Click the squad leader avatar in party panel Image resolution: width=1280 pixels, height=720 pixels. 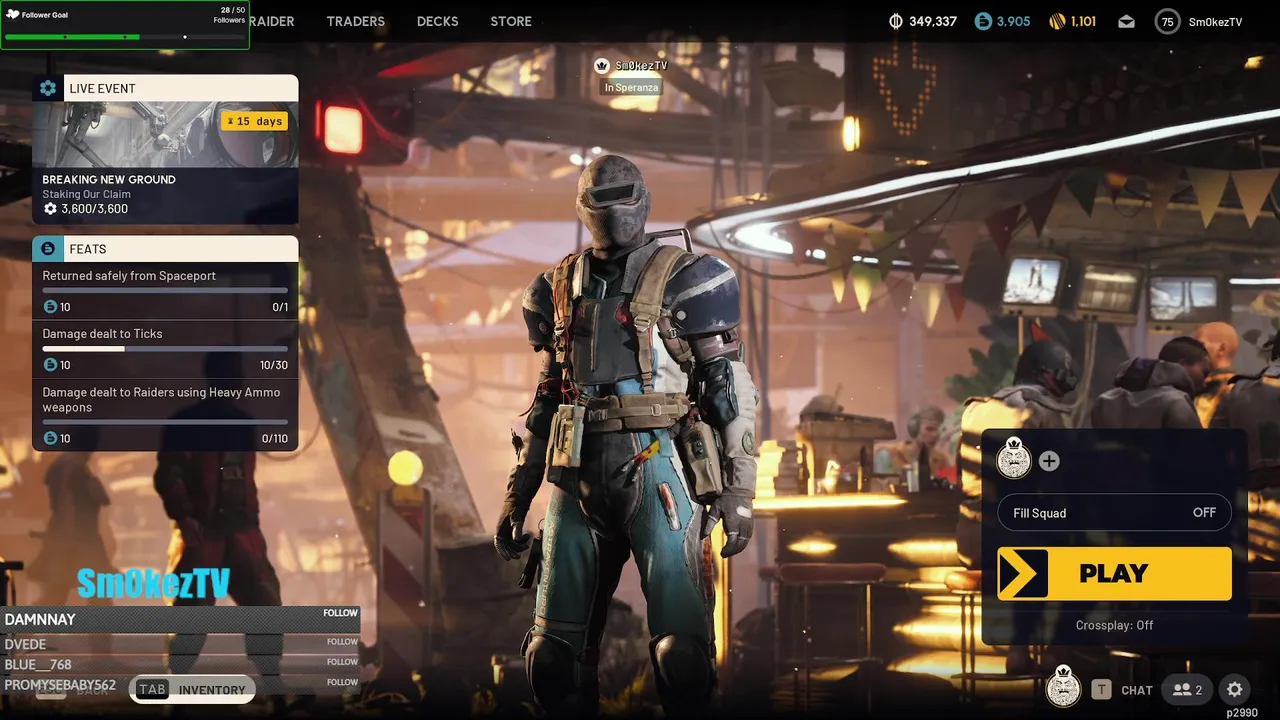coord(1014,460)
